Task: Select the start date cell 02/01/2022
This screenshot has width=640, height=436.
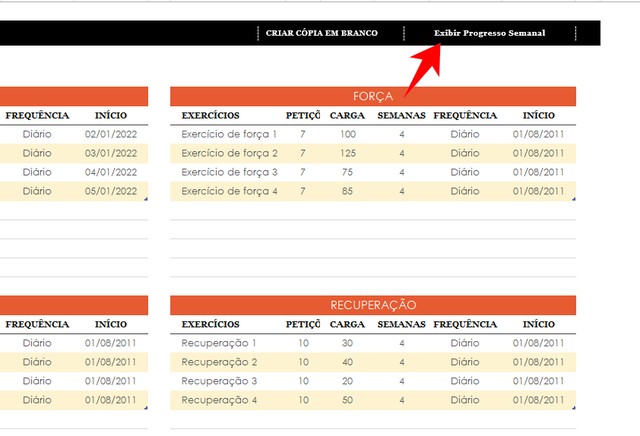Action: tap(111, 134)
